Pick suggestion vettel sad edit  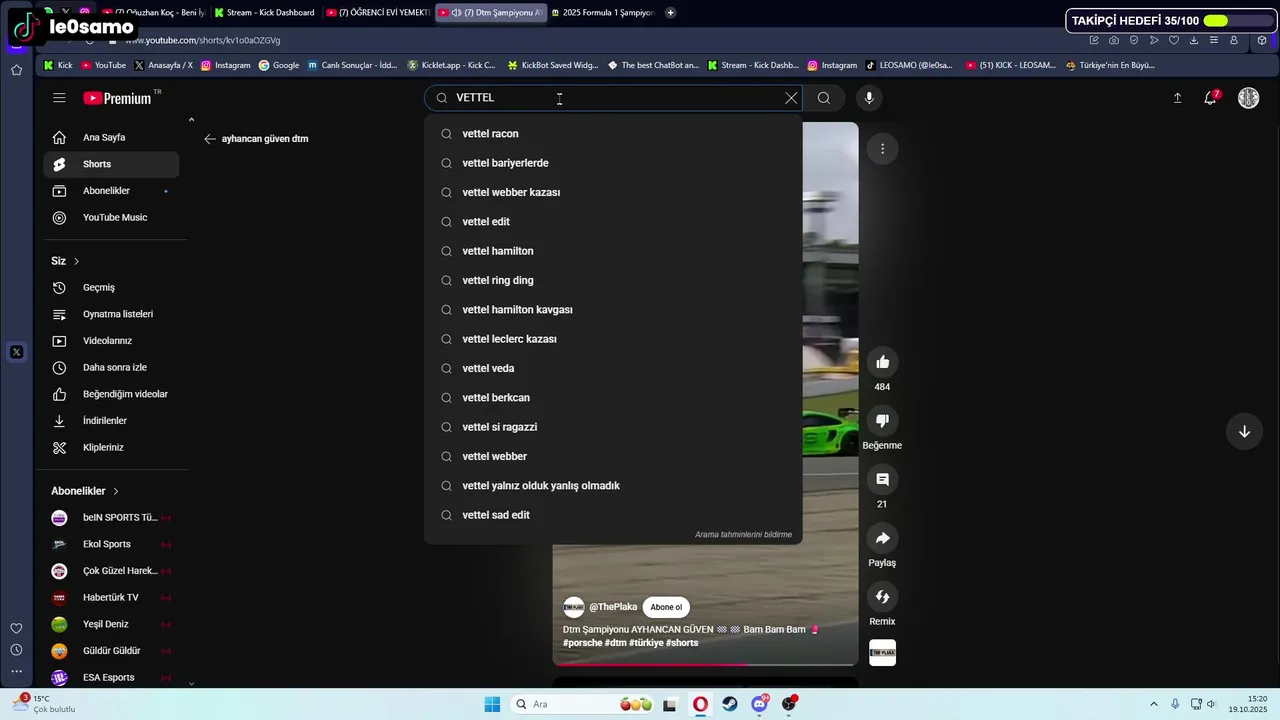[x=613, y=515]
